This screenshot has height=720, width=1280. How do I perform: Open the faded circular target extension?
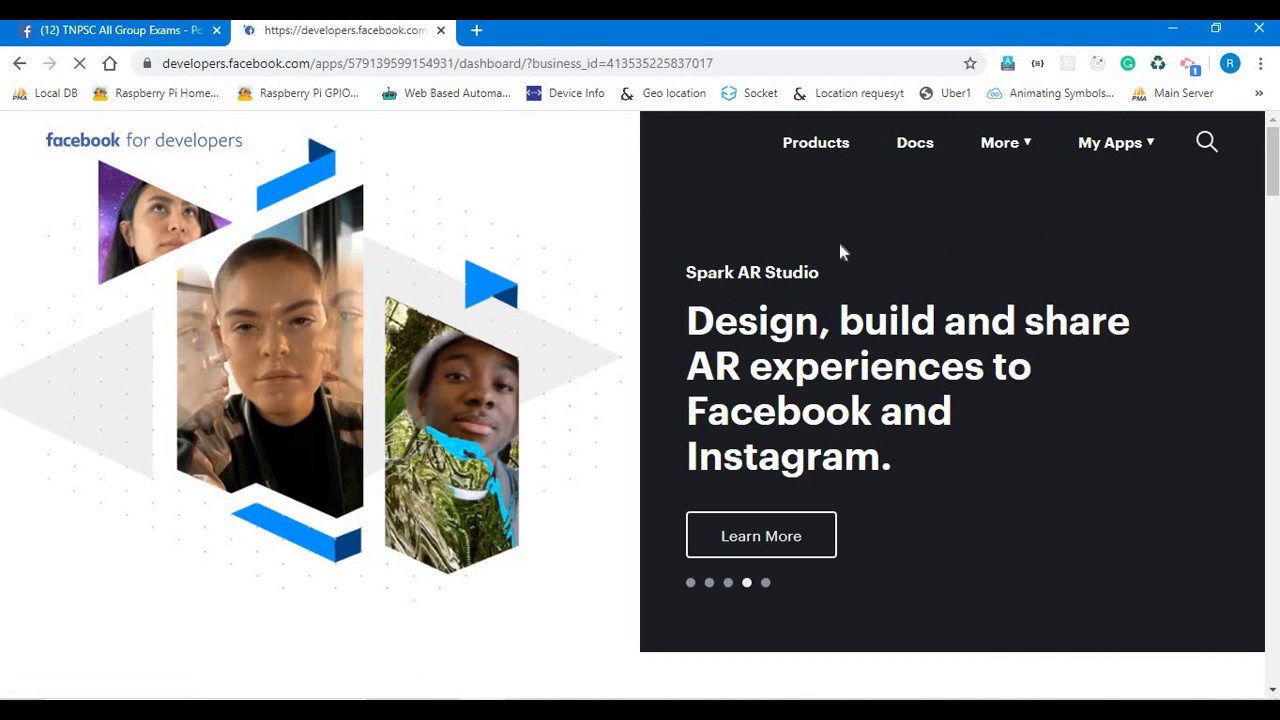pyautogui.click(x=1097, y=63)
